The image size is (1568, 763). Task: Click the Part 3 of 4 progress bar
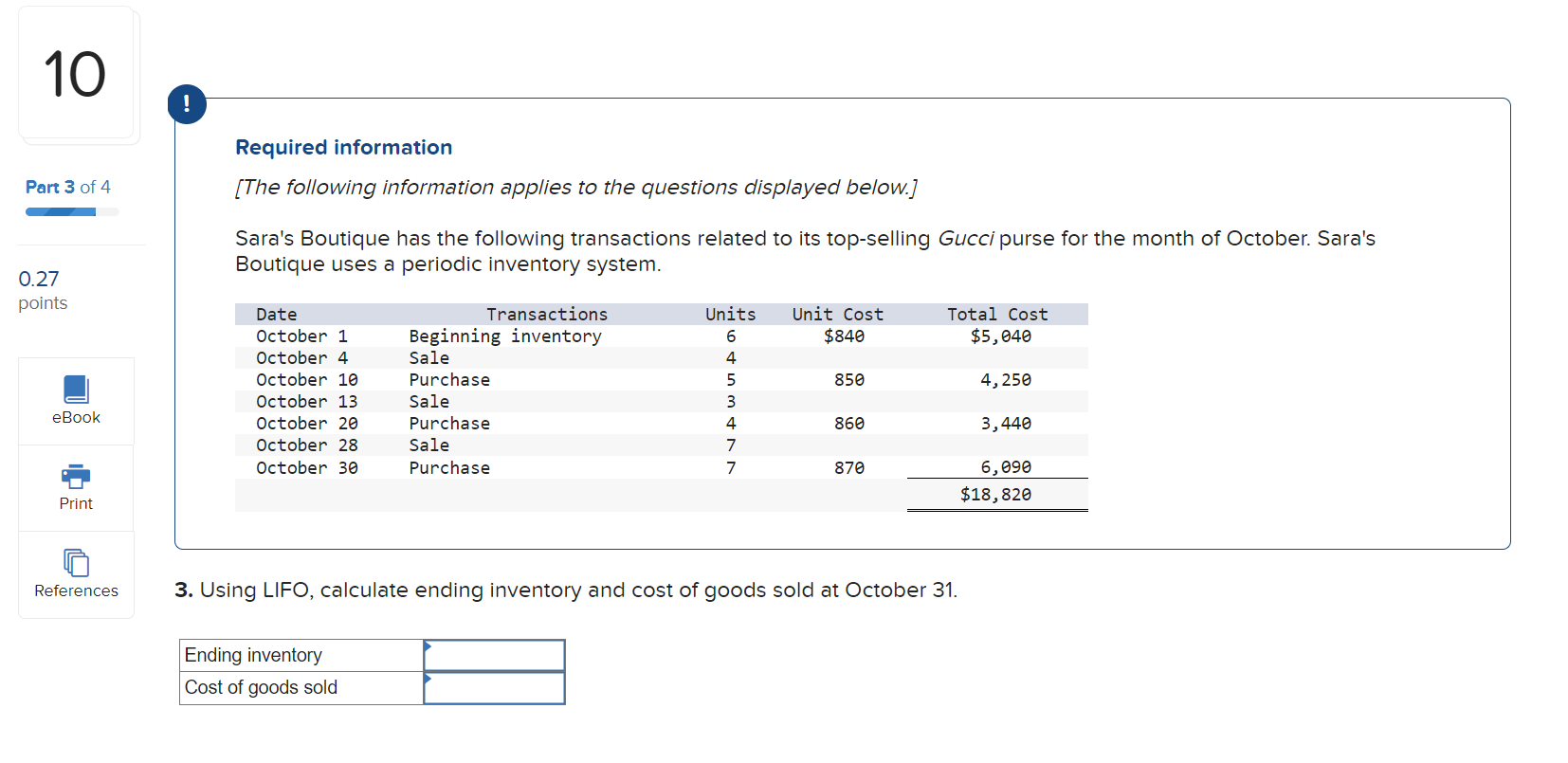click(x=71, y=212)
